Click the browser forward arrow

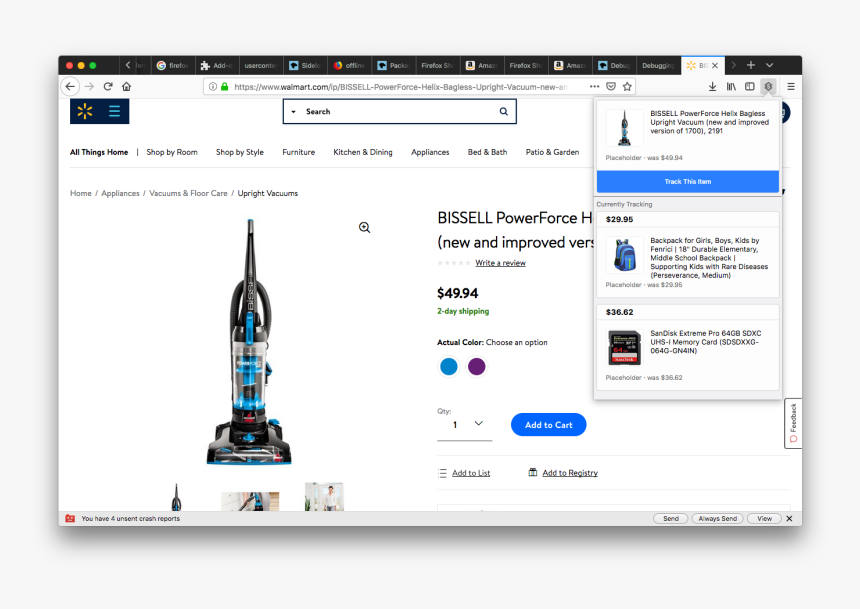click(89, 86)
